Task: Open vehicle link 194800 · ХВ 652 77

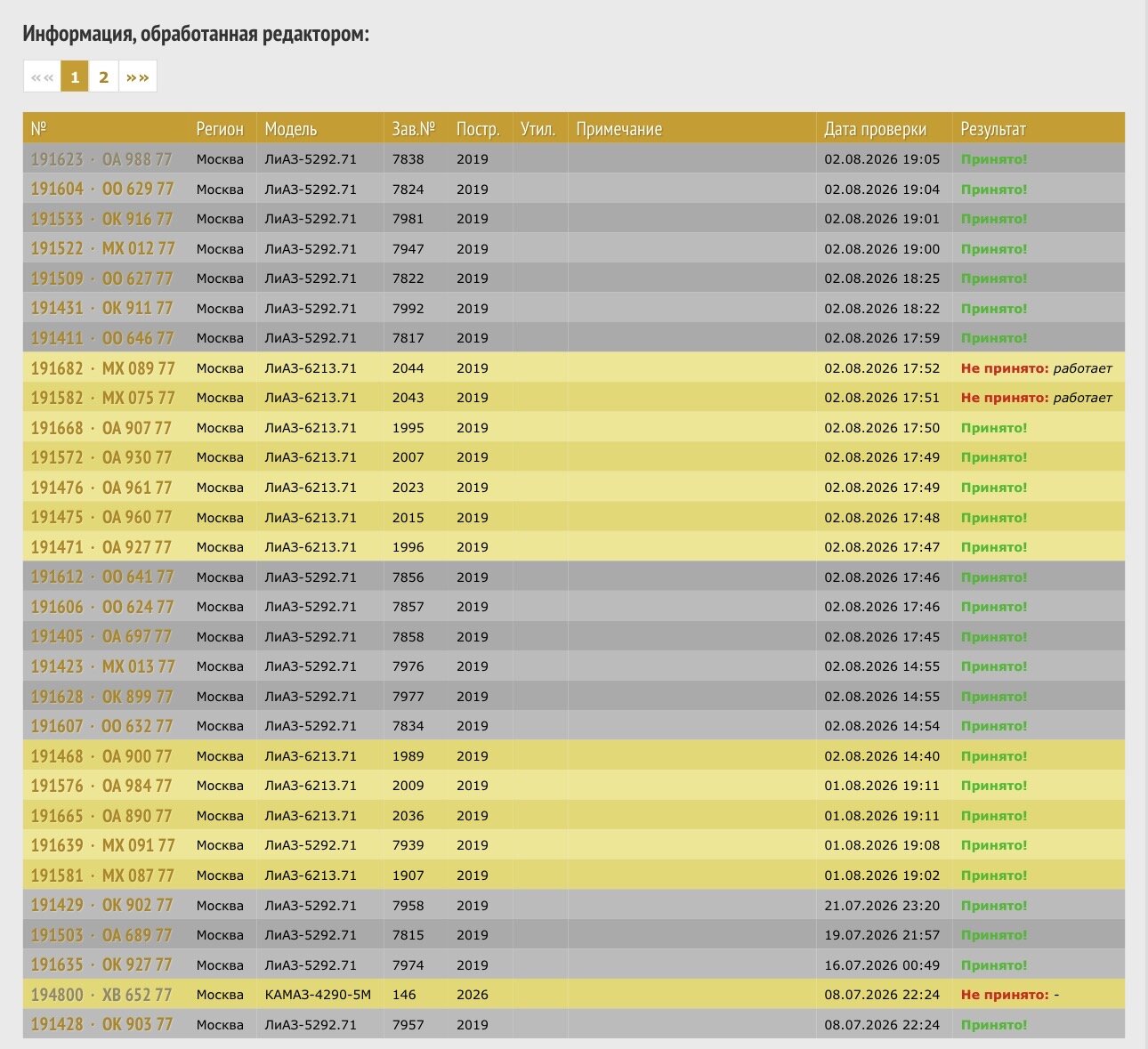Action: tap(101, 995)
